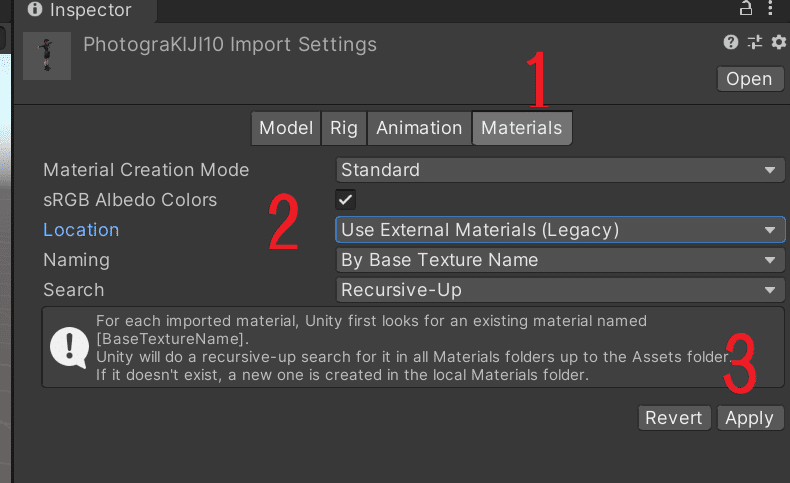Viewport: 790px width, 483px height.
Task: Click the Open button
Action: click(x=750, y=79)
